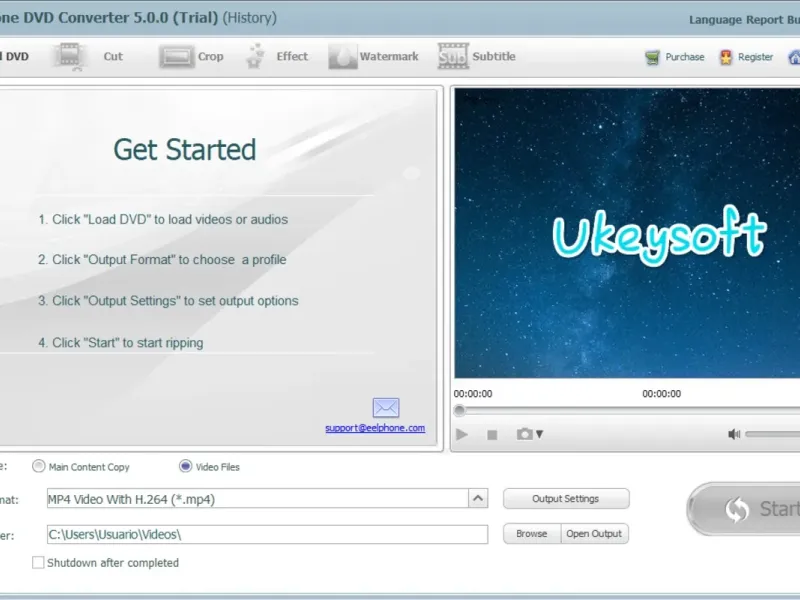
Task: Click the Purchase label text
Action: coord(685,57)
